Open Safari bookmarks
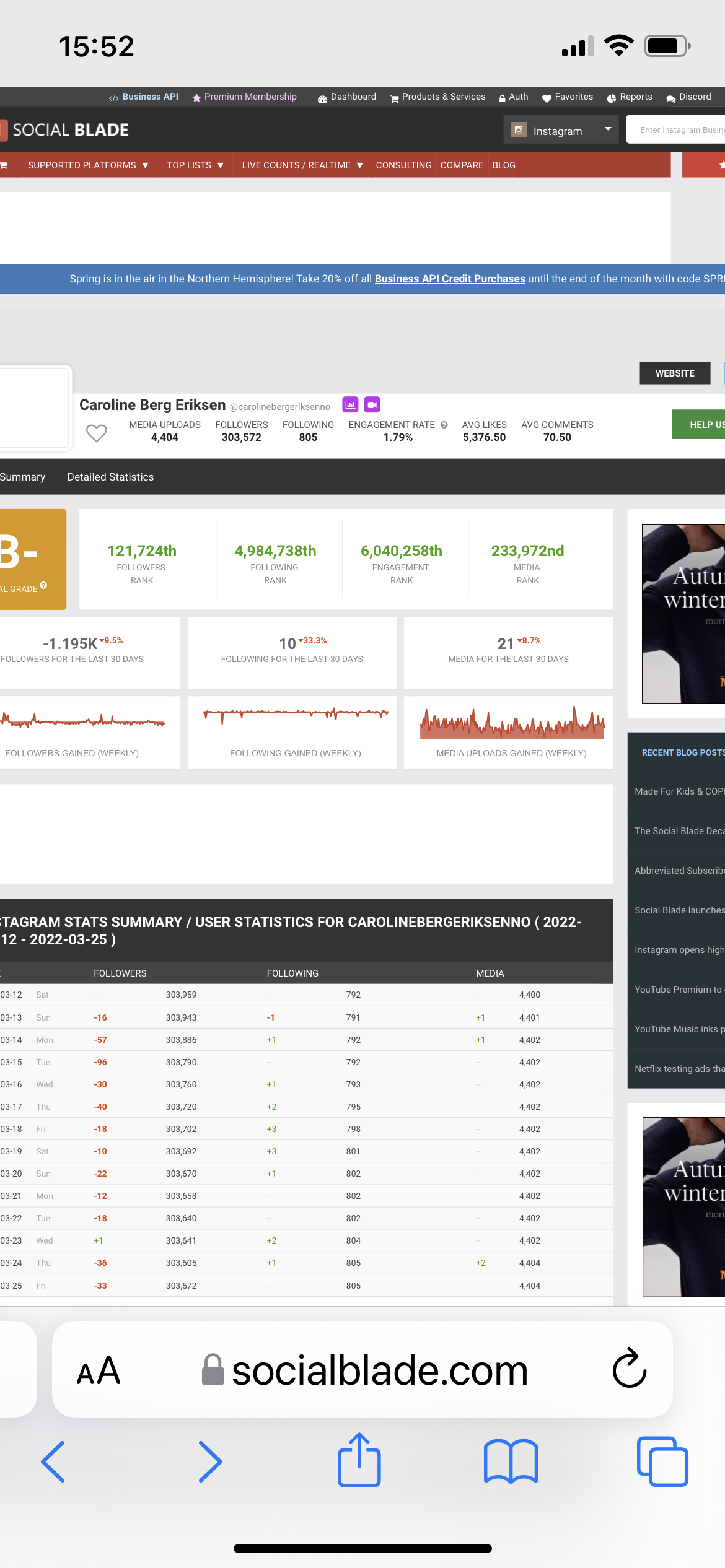This screenshot has width=725, height=1568. click(x=511, y=1461)
